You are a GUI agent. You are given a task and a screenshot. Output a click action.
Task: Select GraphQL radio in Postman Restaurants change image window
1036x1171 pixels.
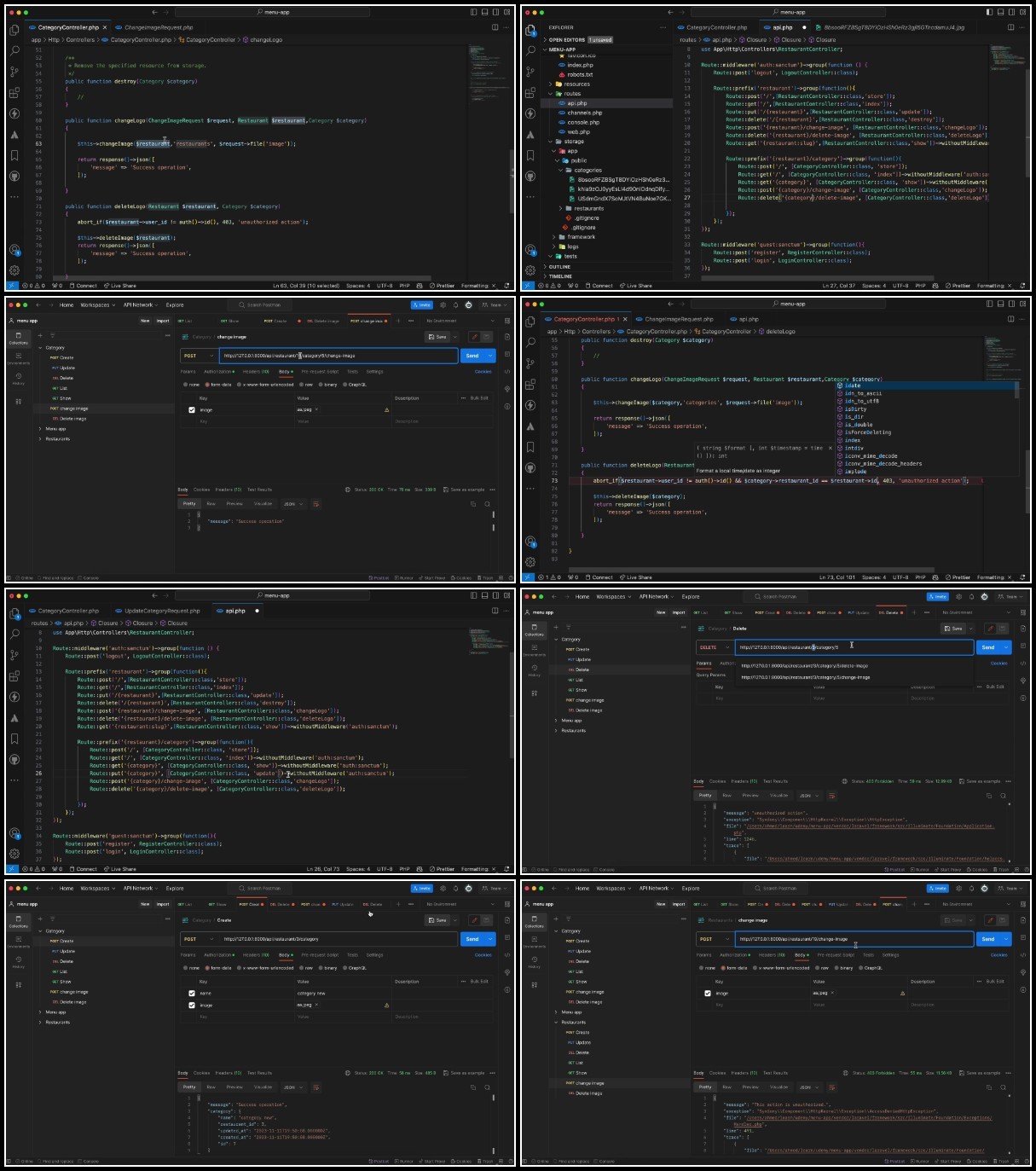coord(860,968)
